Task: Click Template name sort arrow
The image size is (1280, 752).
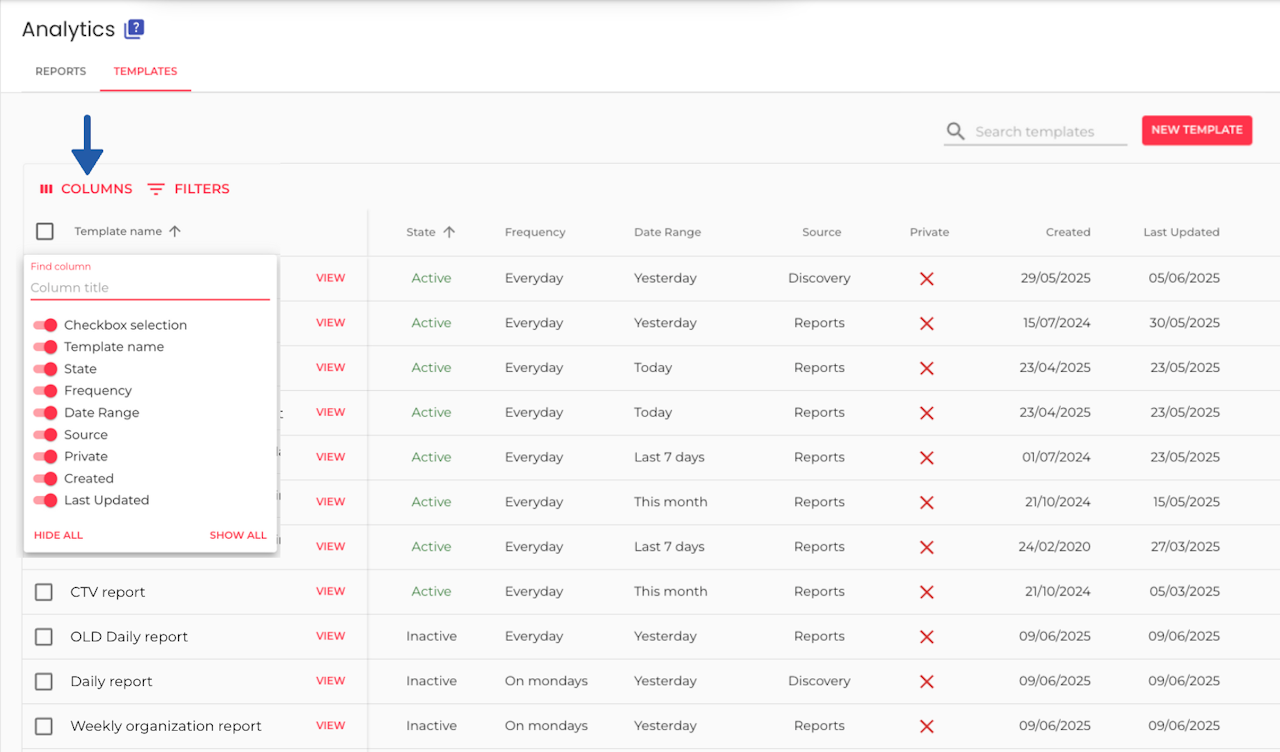Action: pyautogui.click(x=175, y=232)
